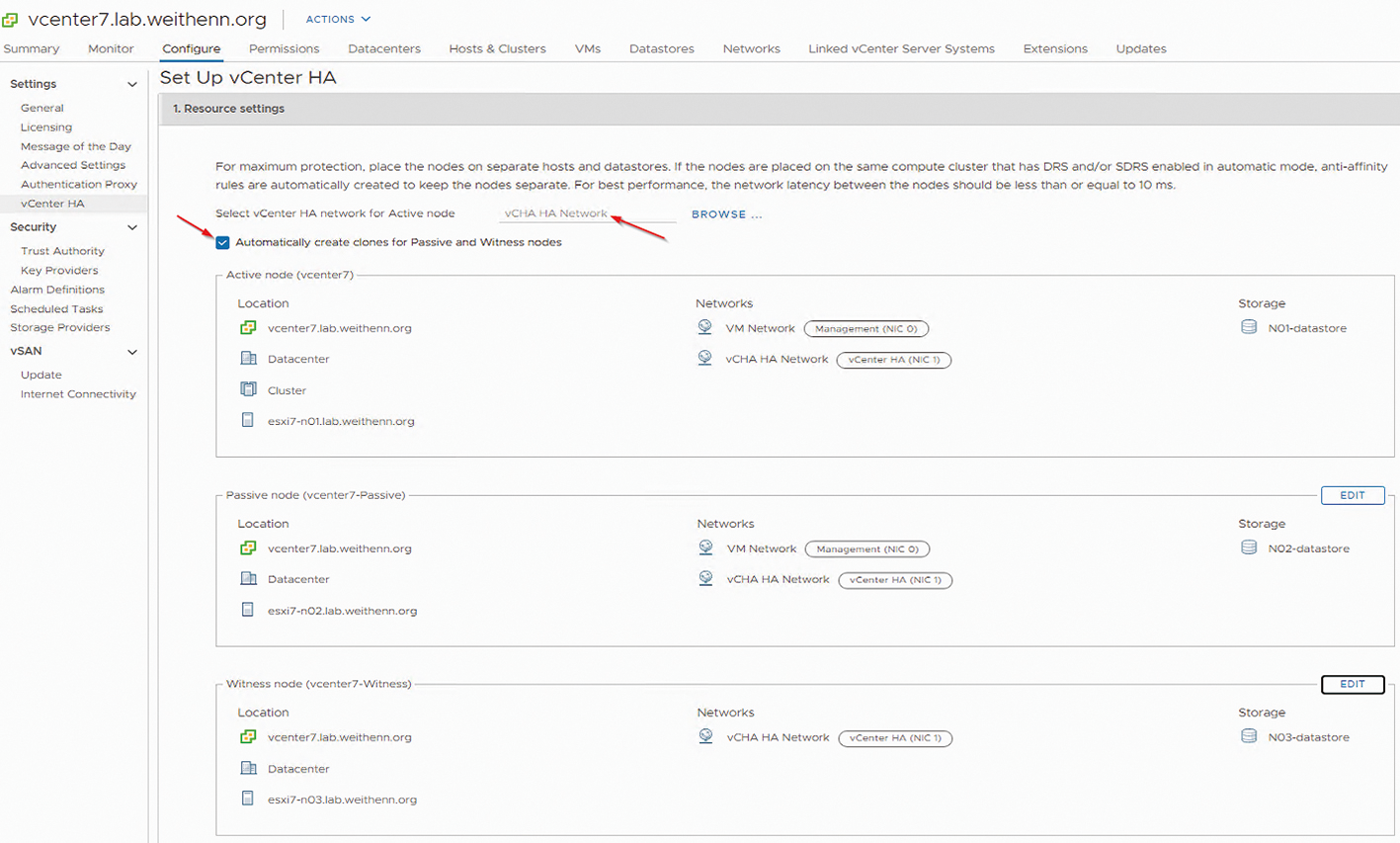Viewport: 1400px width, 843px height.
Task: Click vCHA HA Network icon in Active node
Action: click(704, 358)
